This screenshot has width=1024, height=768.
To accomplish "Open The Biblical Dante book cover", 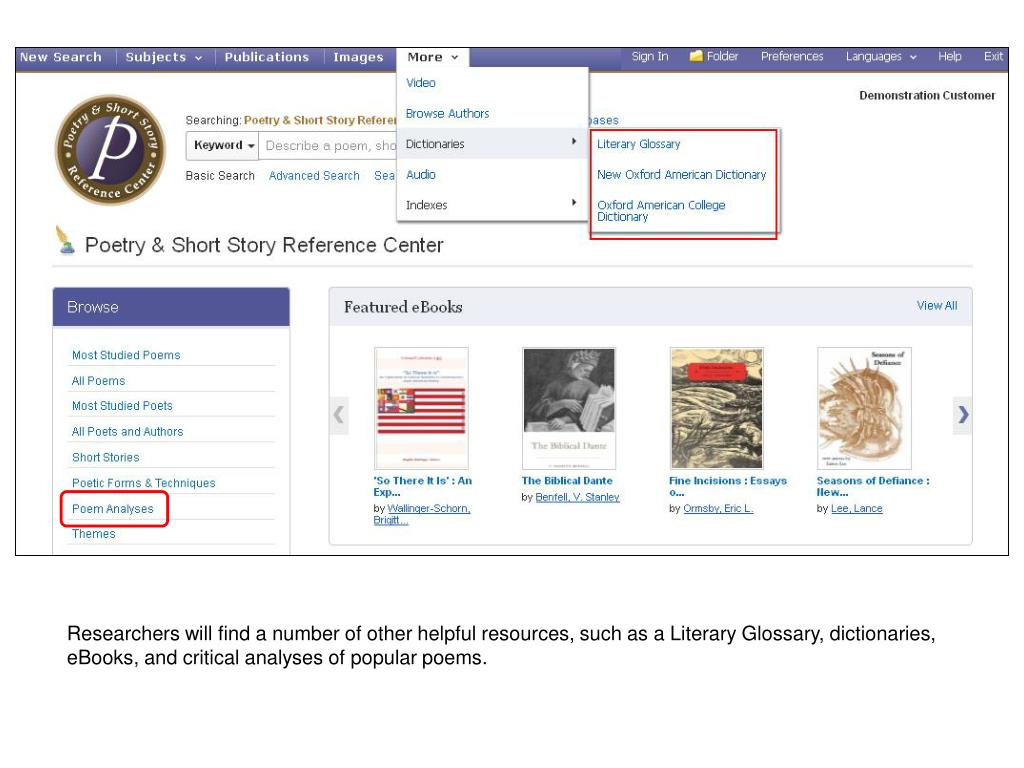I will click(x=569, y=408).
